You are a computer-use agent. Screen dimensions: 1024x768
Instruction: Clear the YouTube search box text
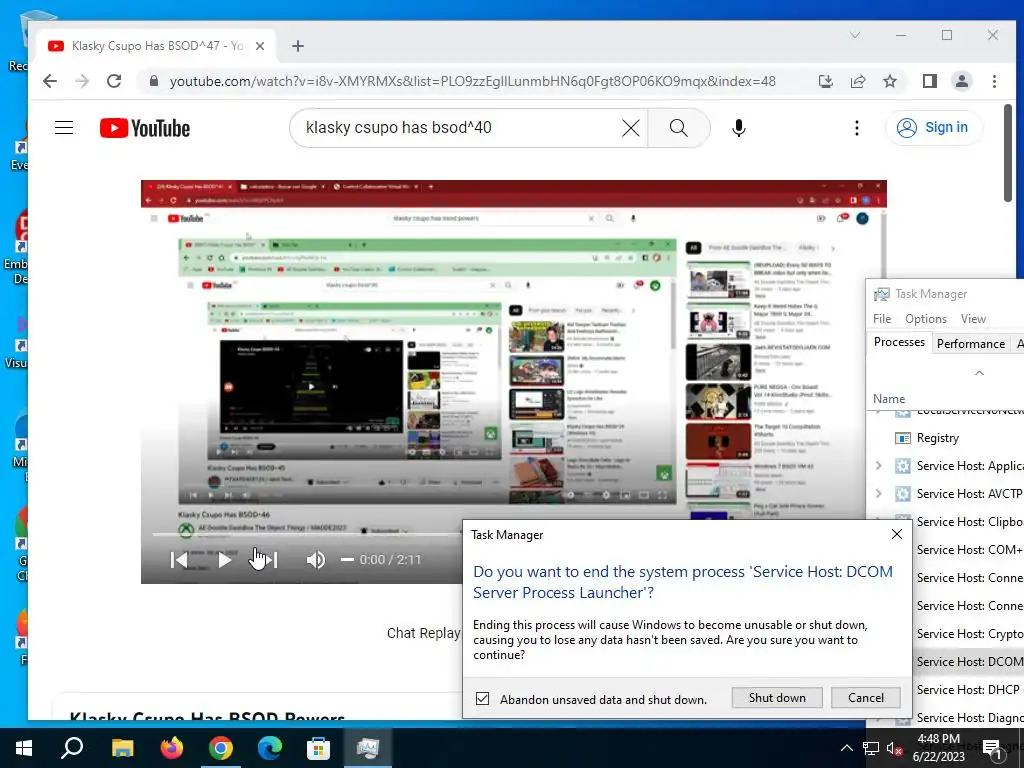click(631, 128)
